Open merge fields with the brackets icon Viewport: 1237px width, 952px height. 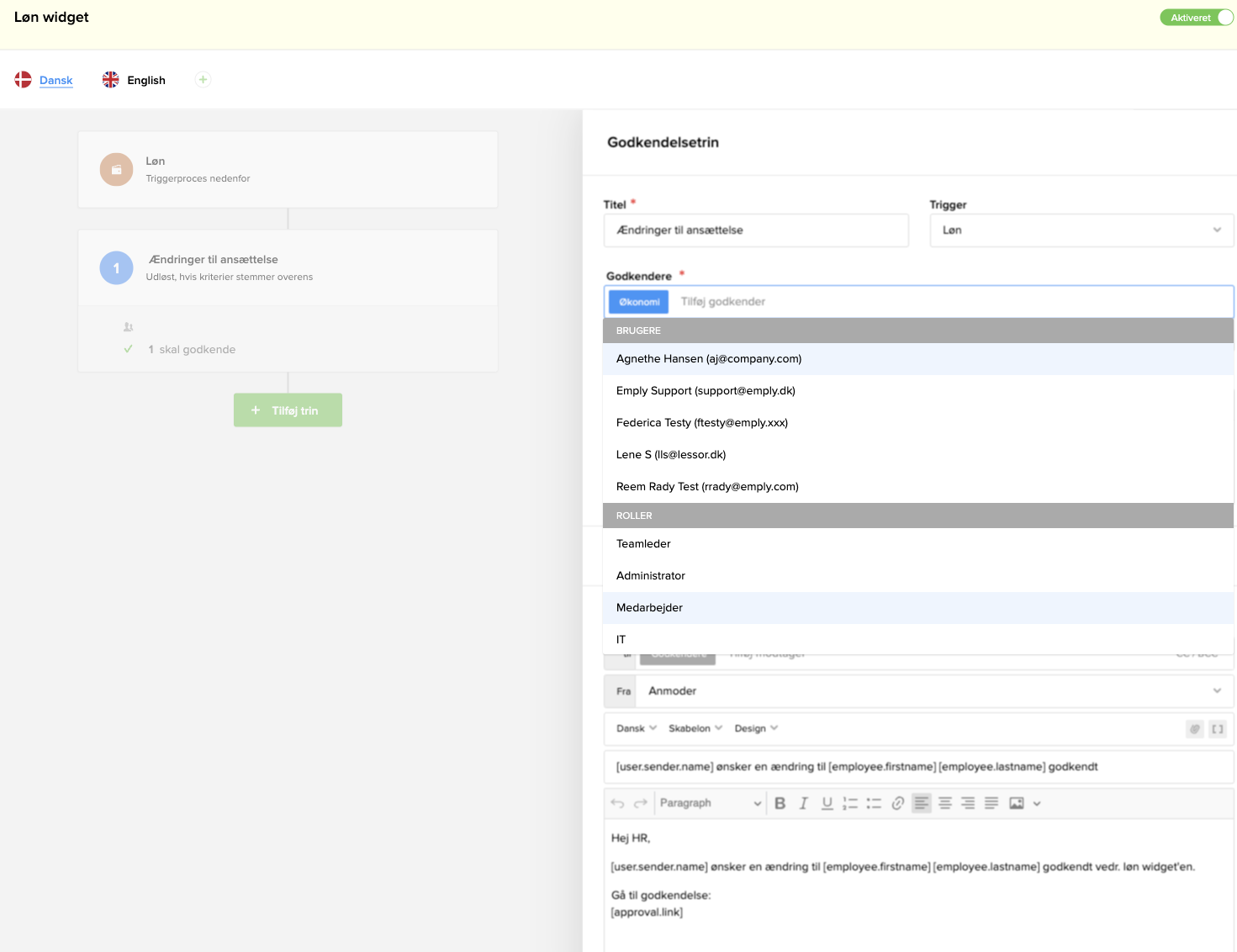tap(1217, 729)
